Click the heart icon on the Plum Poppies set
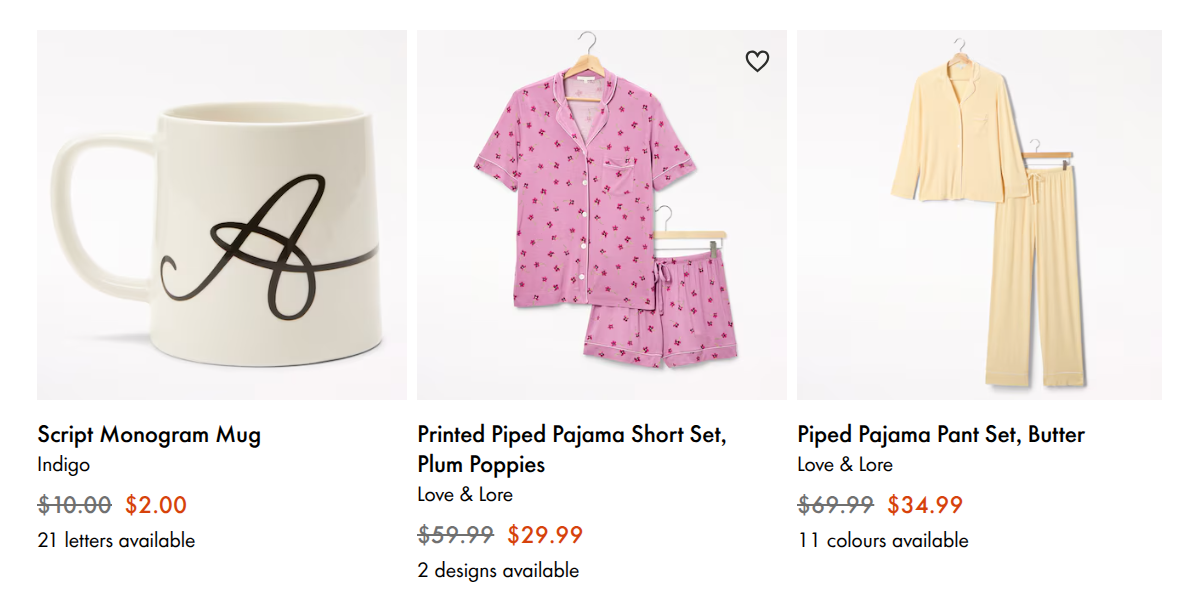This screenshot has height=606, width=1180. [x=759, y=61]
